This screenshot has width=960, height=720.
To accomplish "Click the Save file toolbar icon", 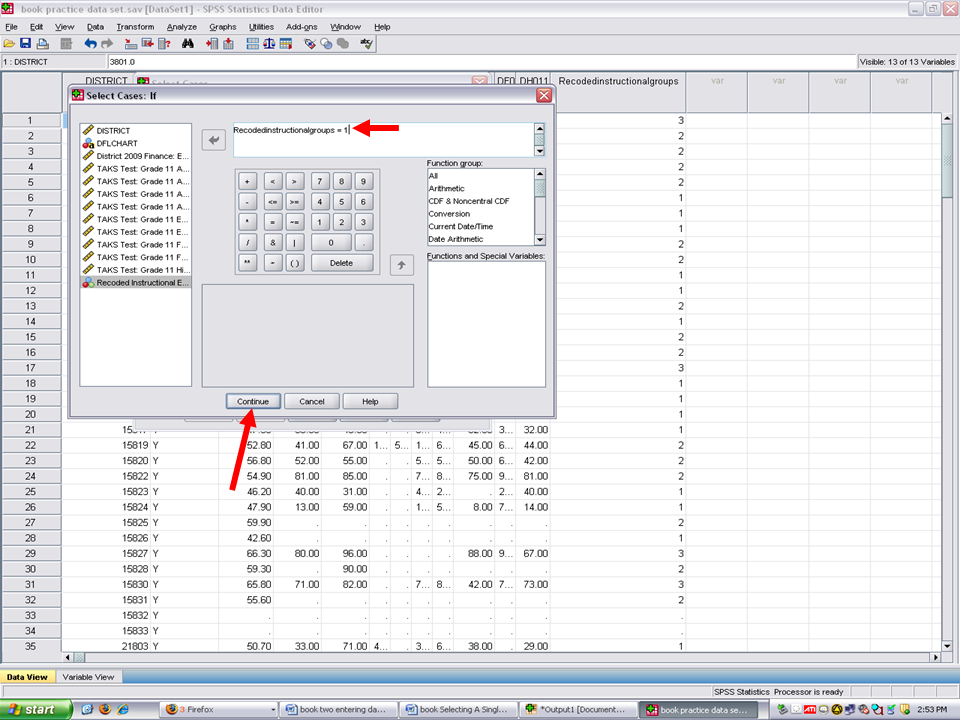I will (x=26, y=44).
